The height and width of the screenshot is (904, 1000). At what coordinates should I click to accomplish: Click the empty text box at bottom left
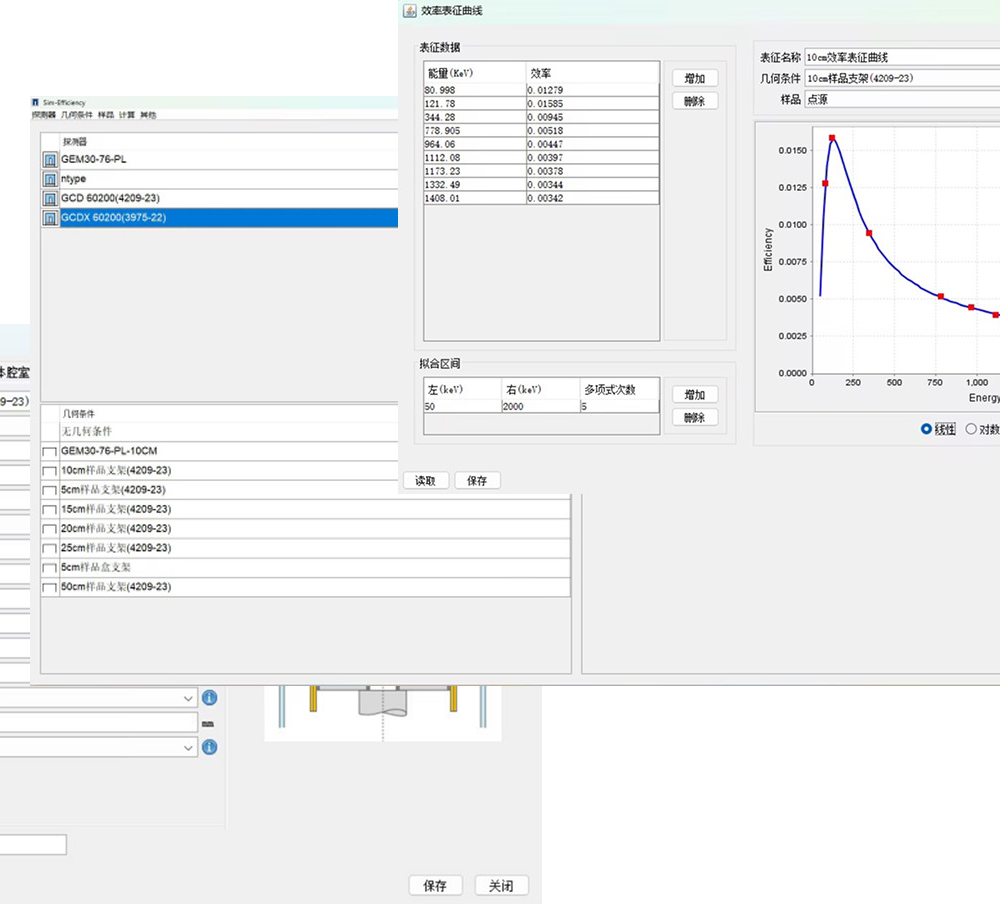pos(33,845)
